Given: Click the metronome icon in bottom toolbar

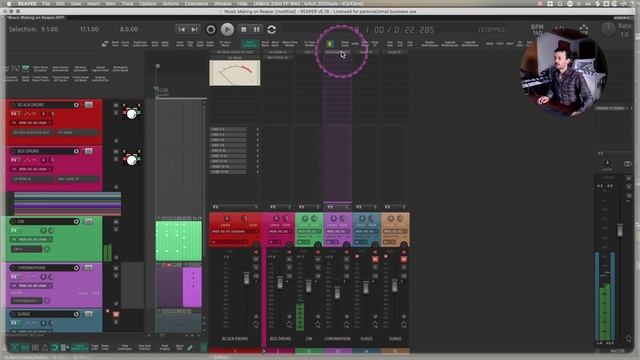Looking at the screenshot, I should click(45, 348).
